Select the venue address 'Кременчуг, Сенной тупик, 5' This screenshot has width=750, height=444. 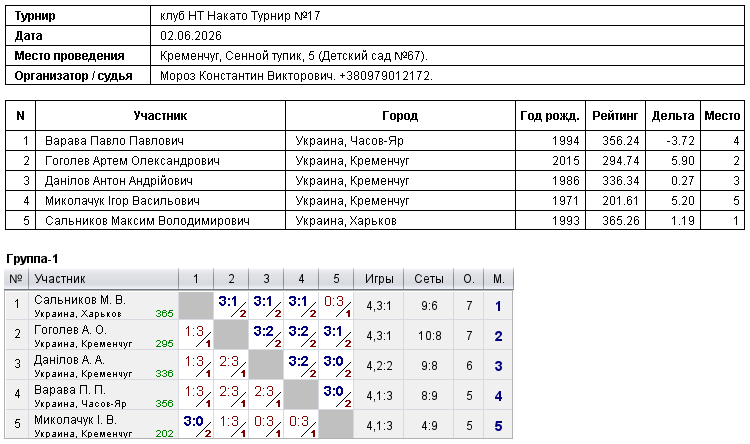tap(237, 56)
